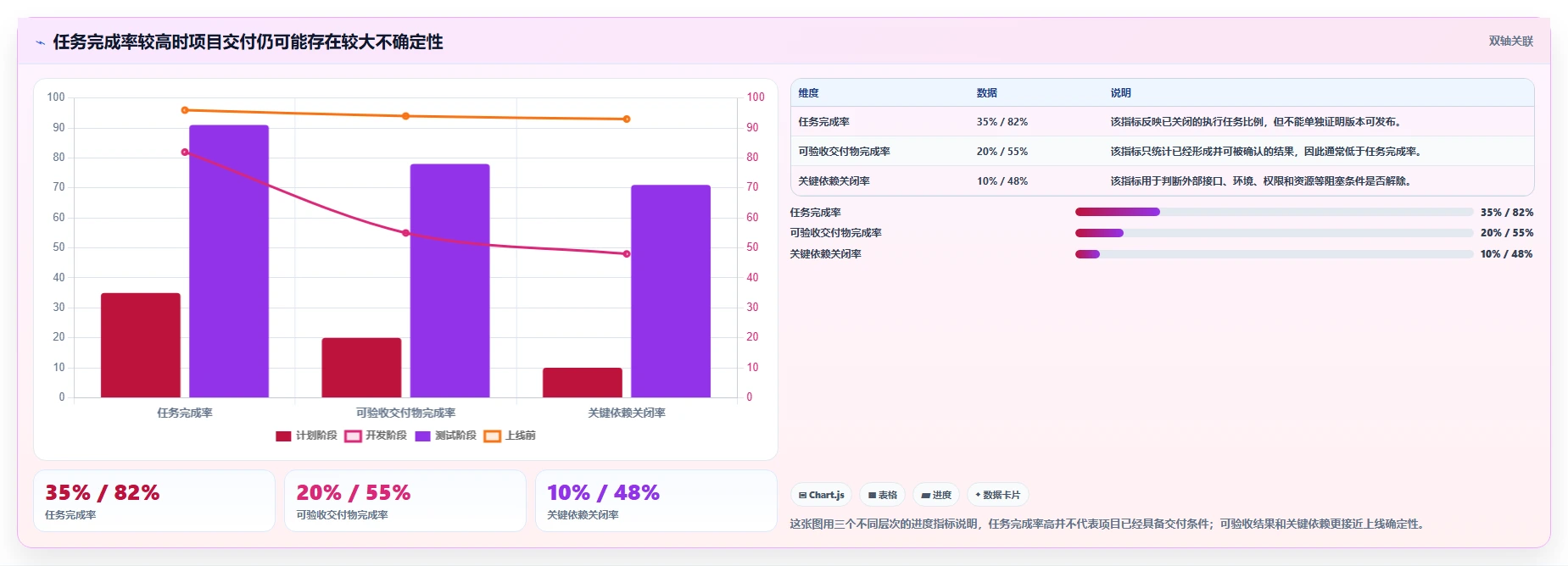Click the 进度 chip
Screen dimensions: 1568x566
click(936, 495)
